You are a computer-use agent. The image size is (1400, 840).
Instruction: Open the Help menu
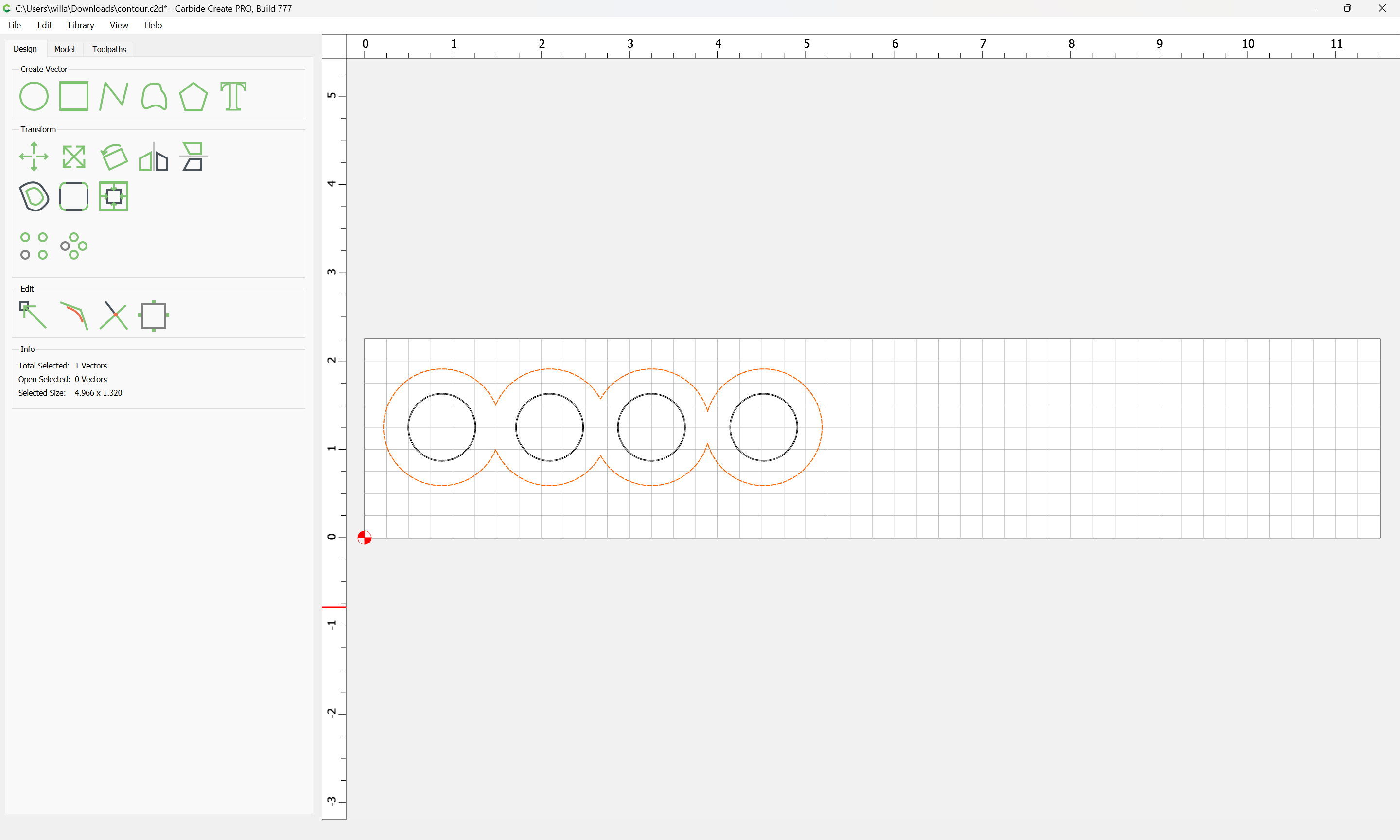coord(153,25)
